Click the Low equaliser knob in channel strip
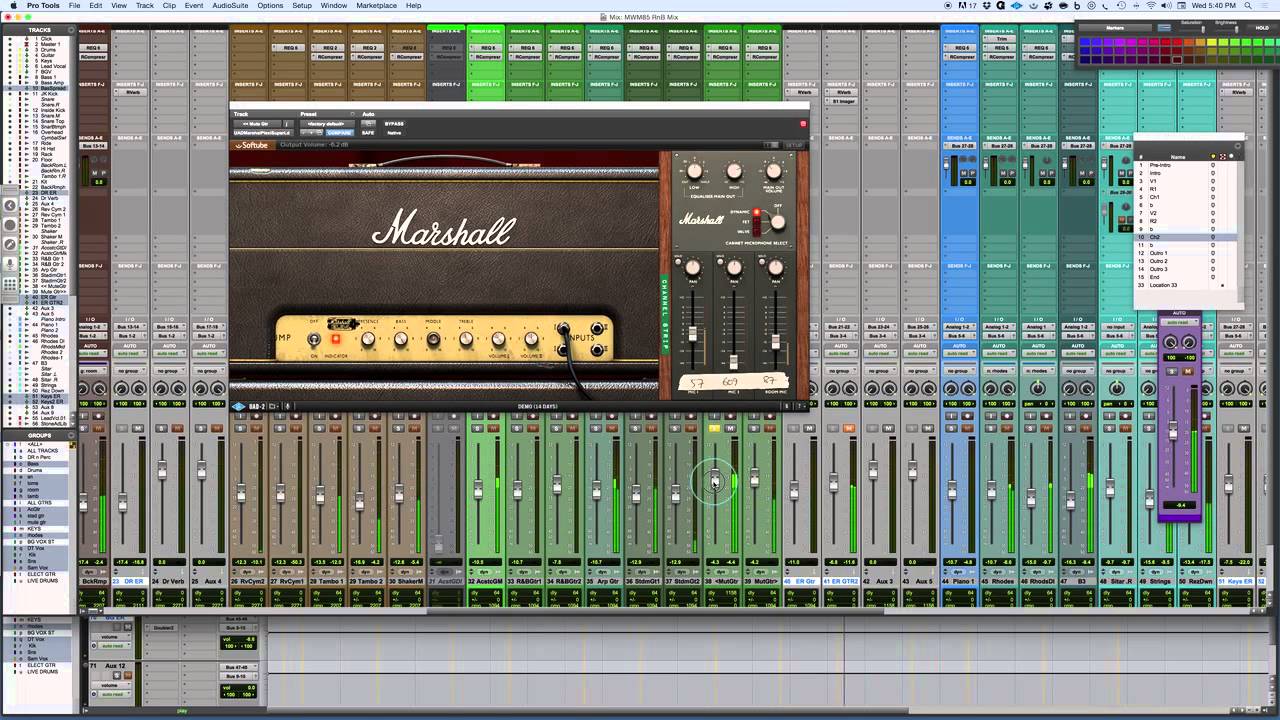 pyautogui.click(x=695, y=171)
